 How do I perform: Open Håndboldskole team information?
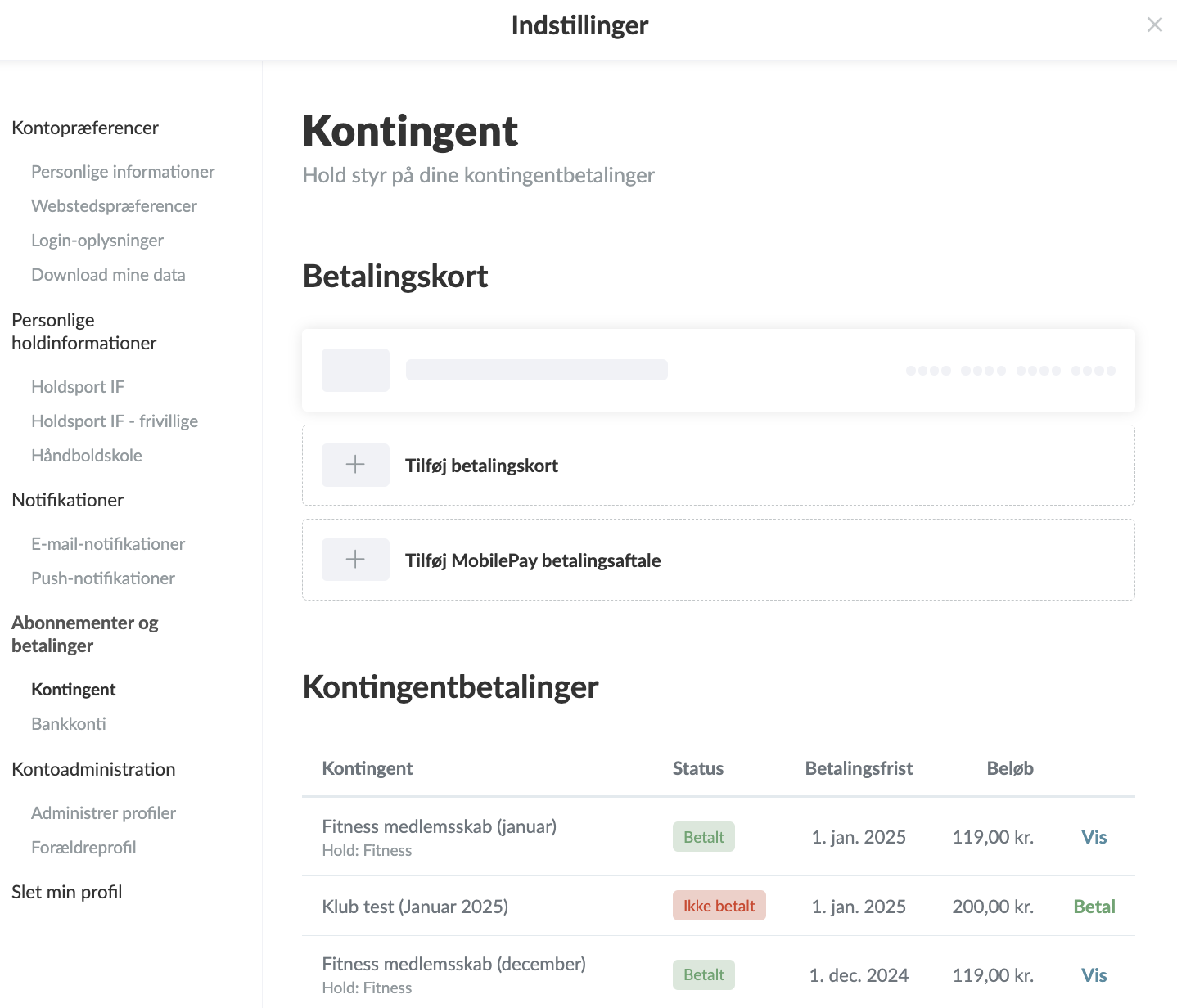pos(87,456)
